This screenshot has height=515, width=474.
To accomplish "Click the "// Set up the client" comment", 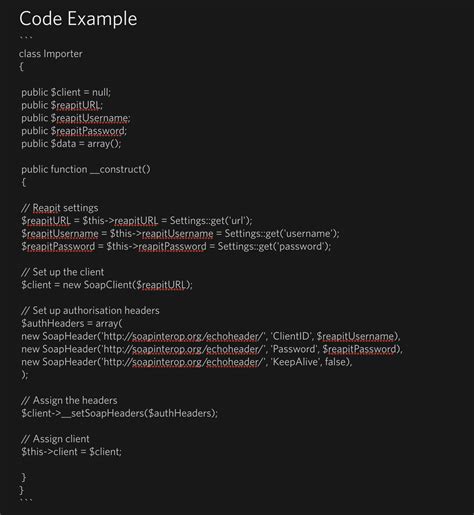I will (x=63, y=272).
